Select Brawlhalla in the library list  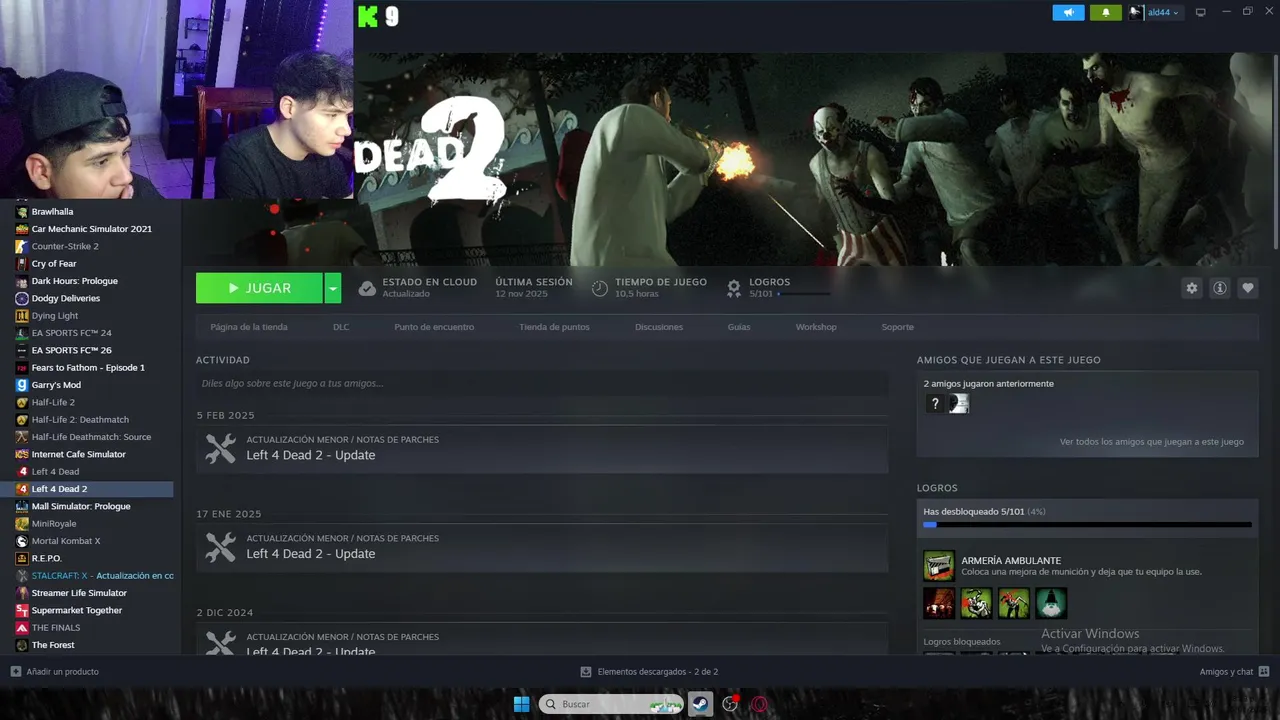(x=52, y=211)
